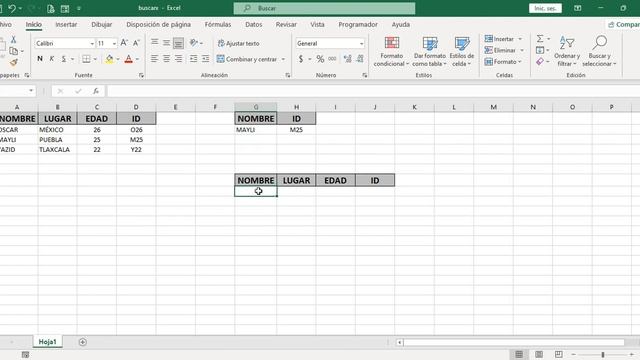
Task: Click the Borders icon
Action: [86, 59]
